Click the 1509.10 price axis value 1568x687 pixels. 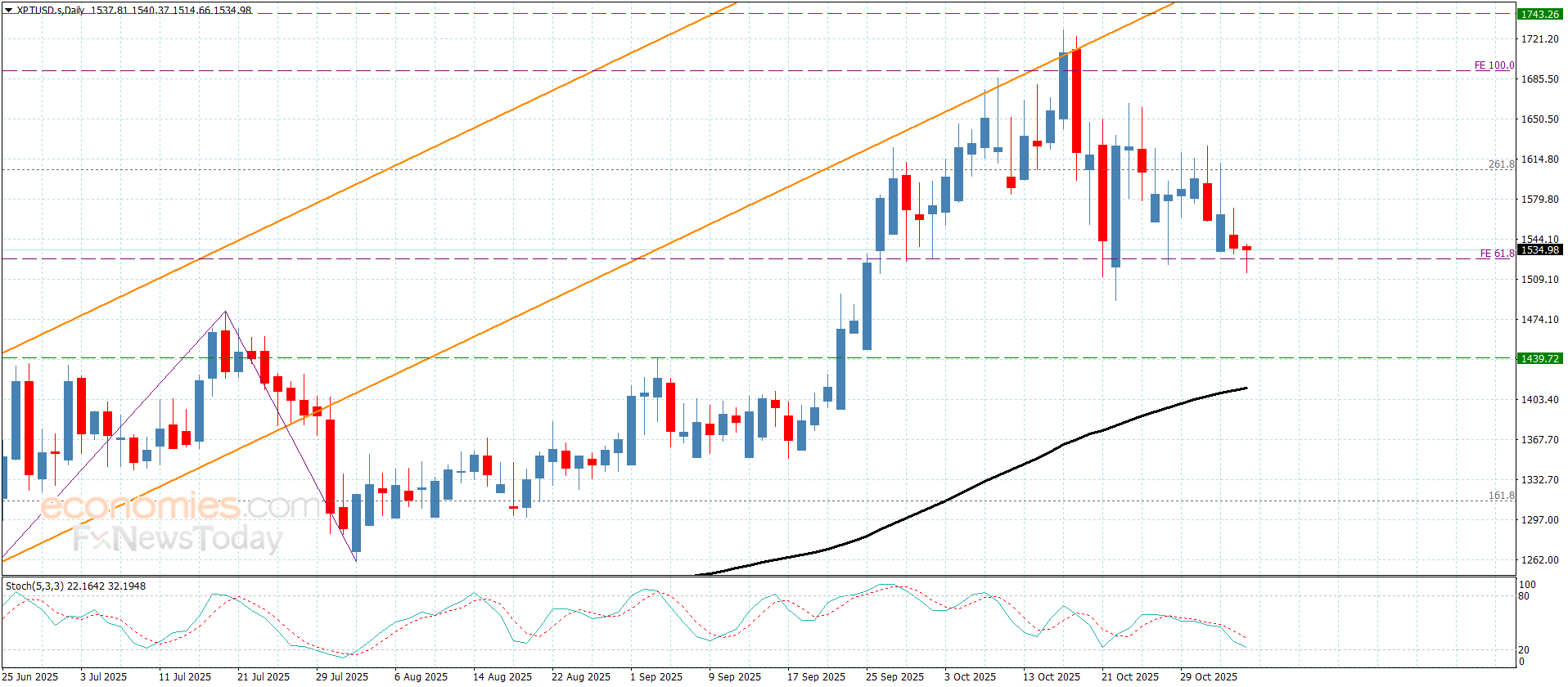(1539, 279)
